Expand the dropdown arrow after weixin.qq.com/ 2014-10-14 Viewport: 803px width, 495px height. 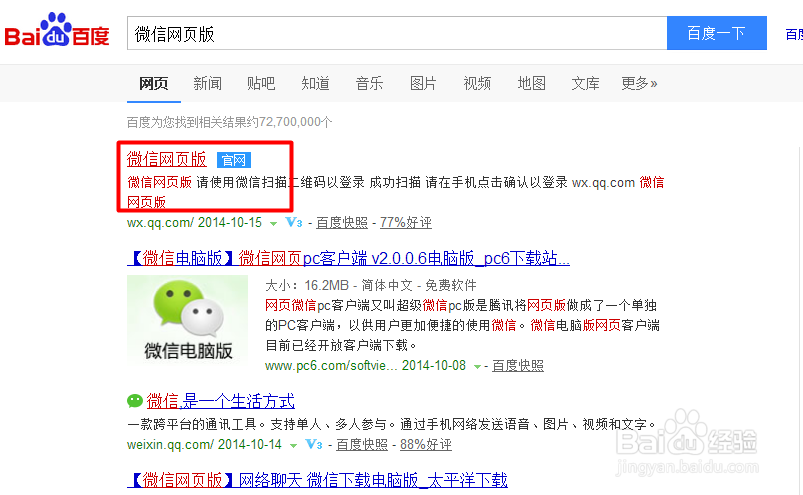[293, 445]
